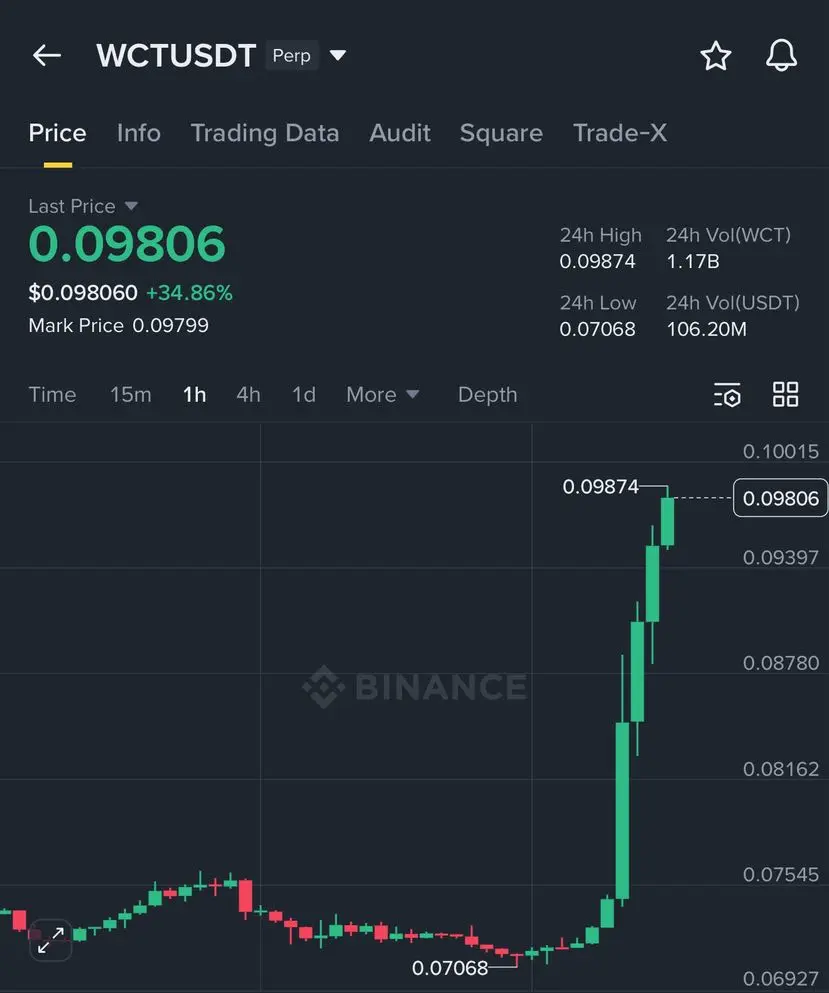Open chart indicator settings icon

click(x=727, y=395)
